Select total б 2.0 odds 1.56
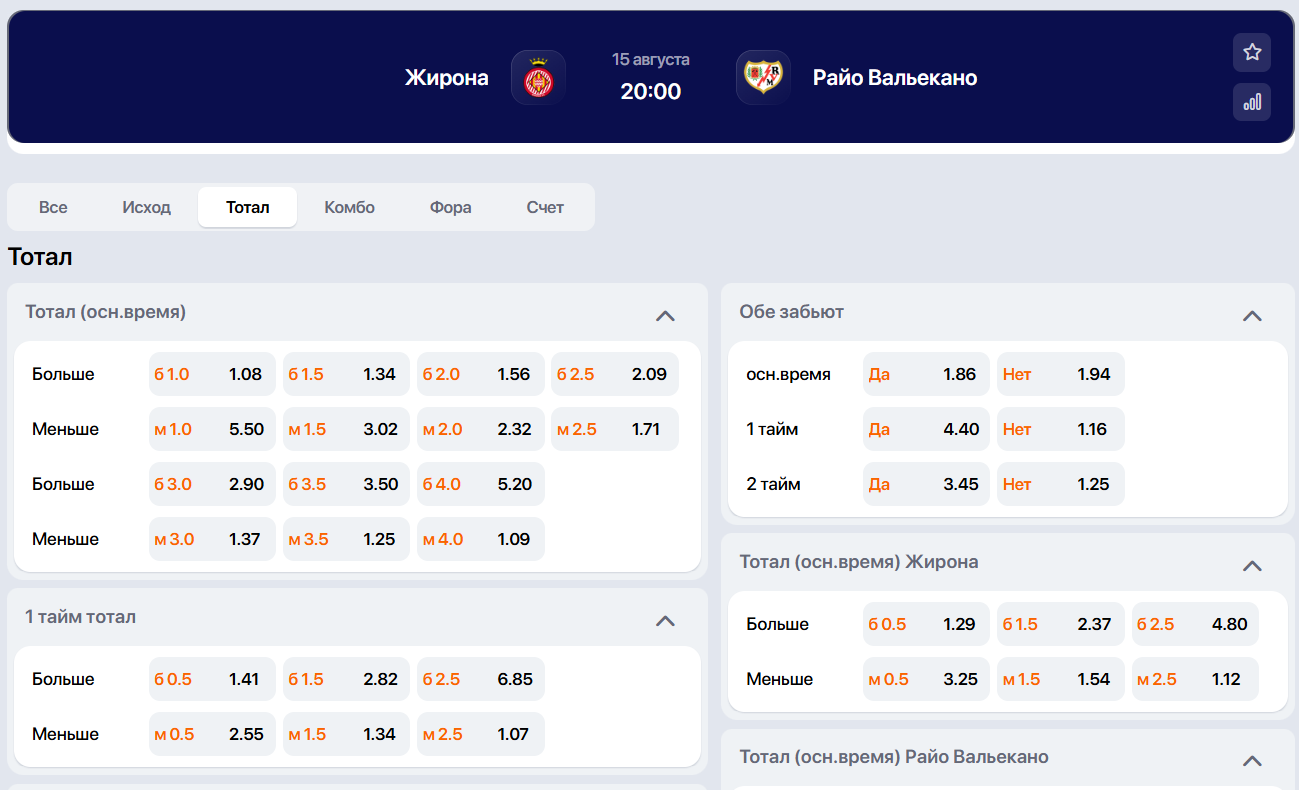 [x=481, y=374]
